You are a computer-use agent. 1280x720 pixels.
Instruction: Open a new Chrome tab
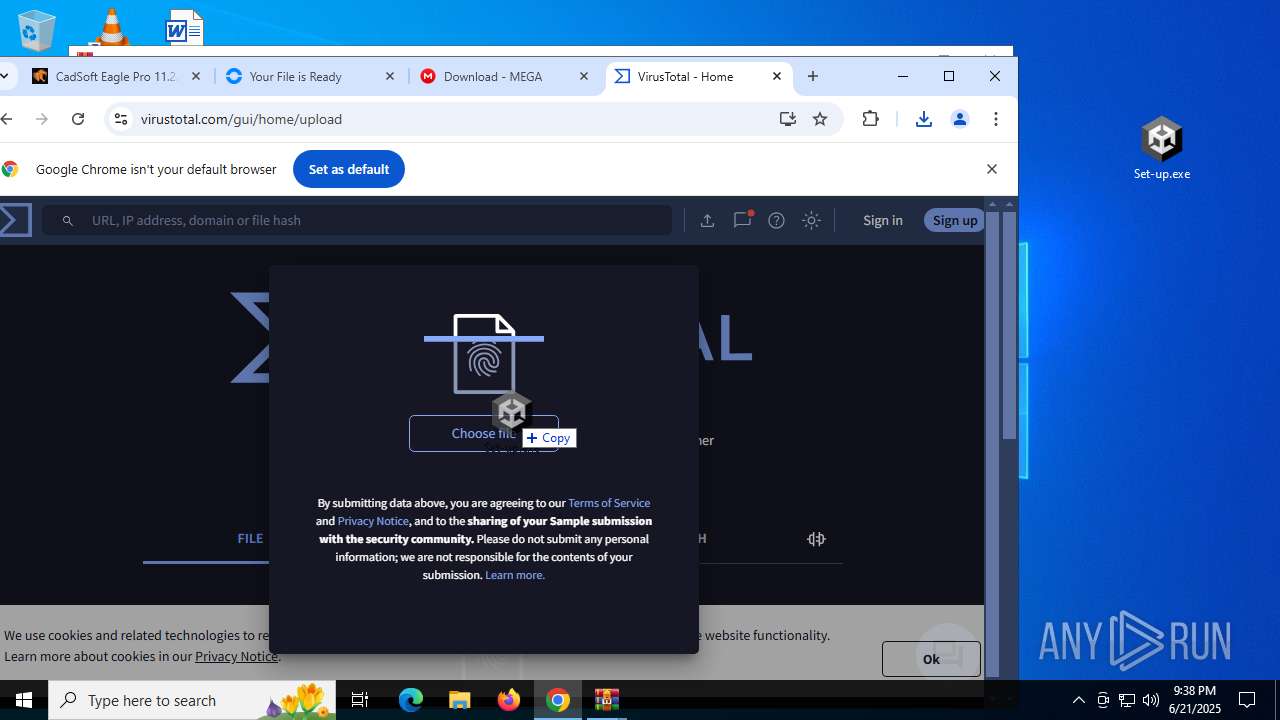(813, 76)
